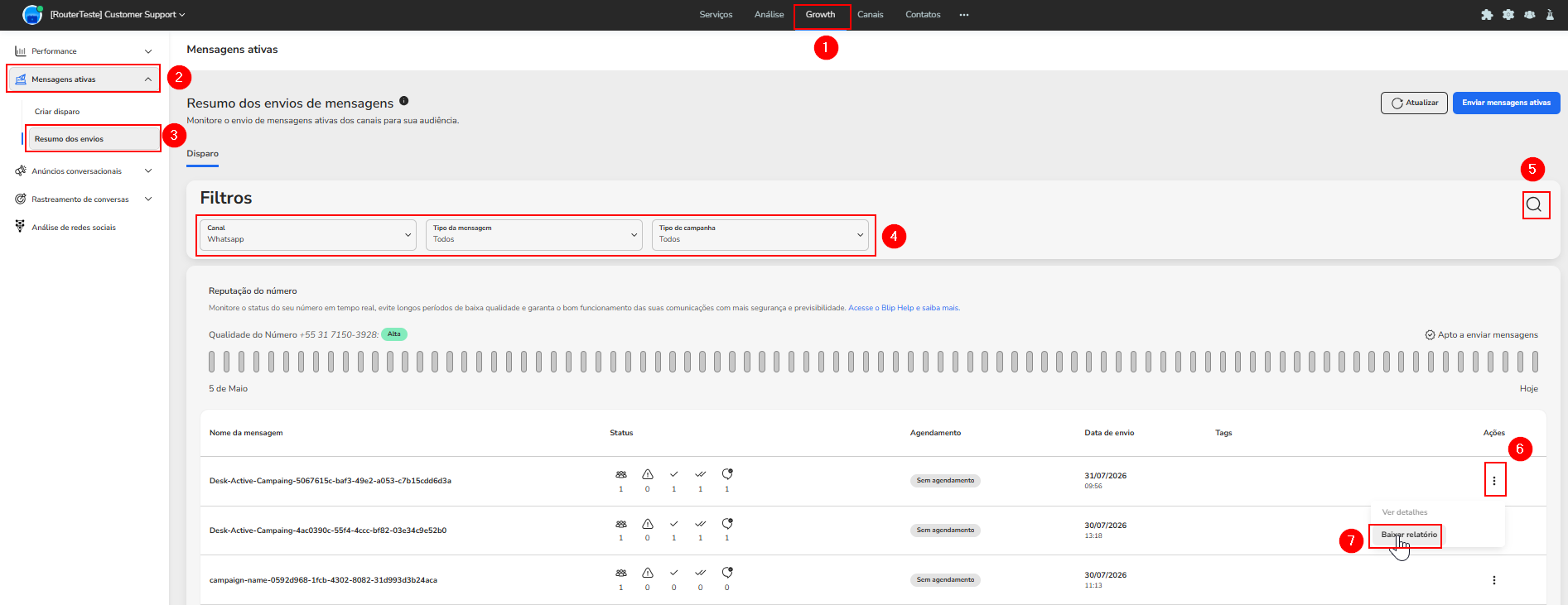This screenshot has height=605, width=1568.
Task: Go to the Contatos top menu
Action: 923,15
